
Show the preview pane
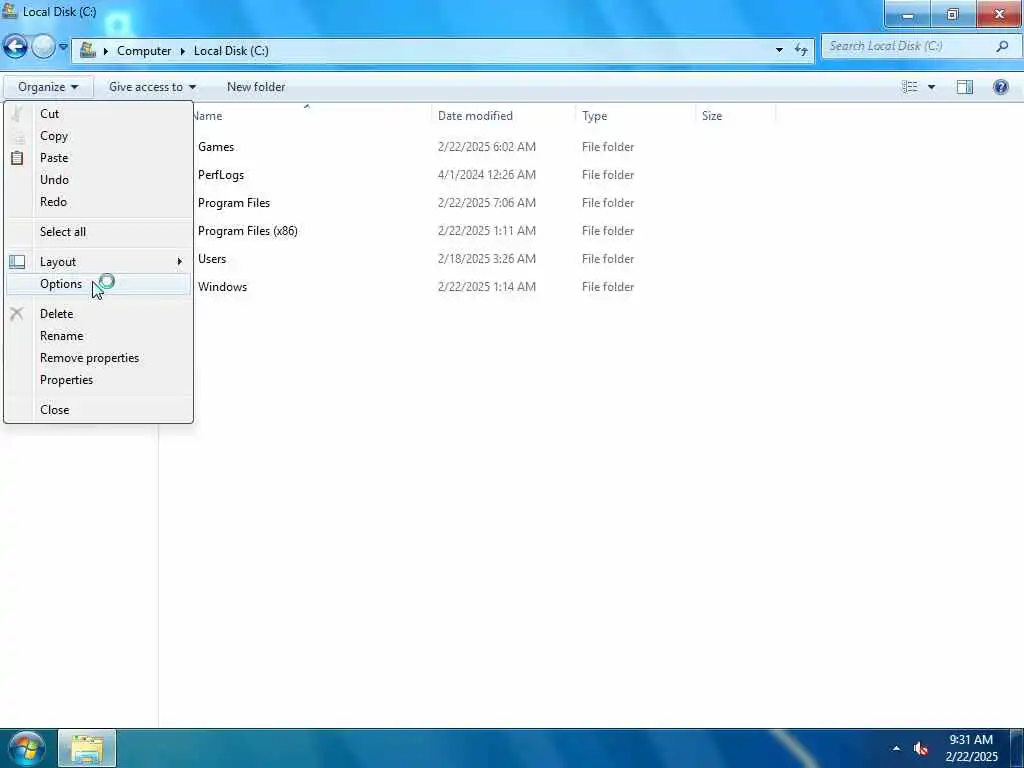965,87
